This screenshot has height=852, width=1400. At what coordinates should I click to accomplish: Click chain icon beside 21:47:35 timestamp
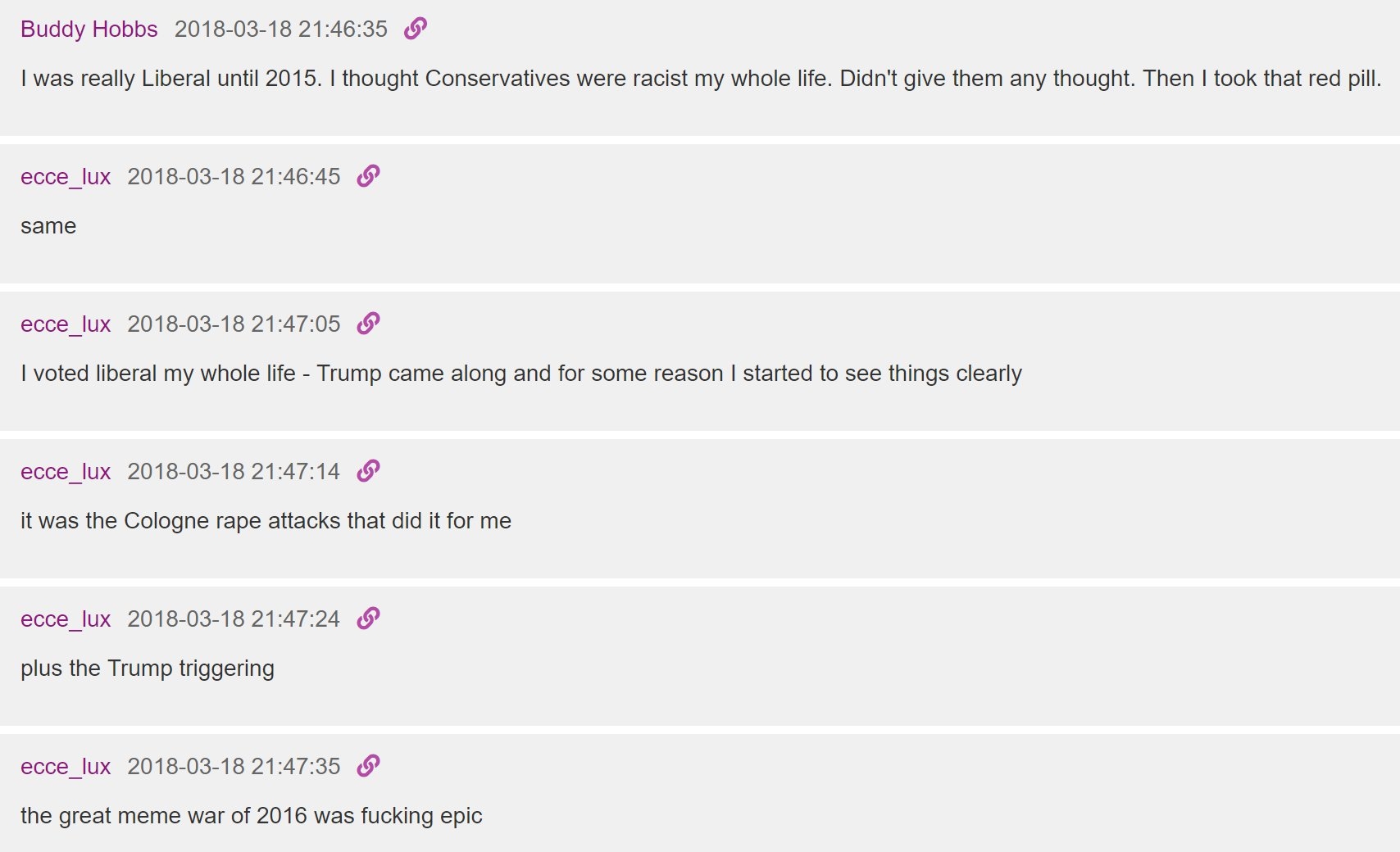tap(368, 766)
